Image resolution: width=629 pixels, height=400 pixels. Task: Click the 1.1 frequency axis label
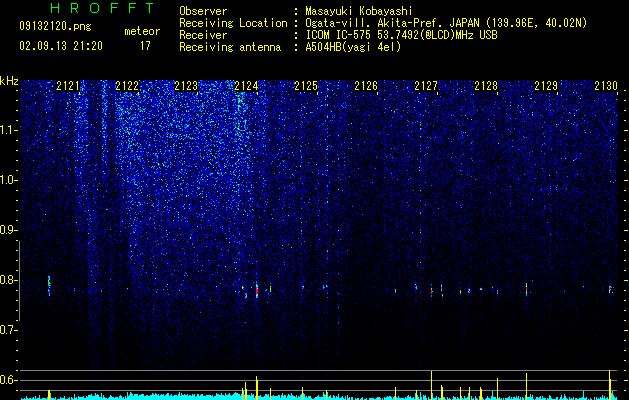9,130
